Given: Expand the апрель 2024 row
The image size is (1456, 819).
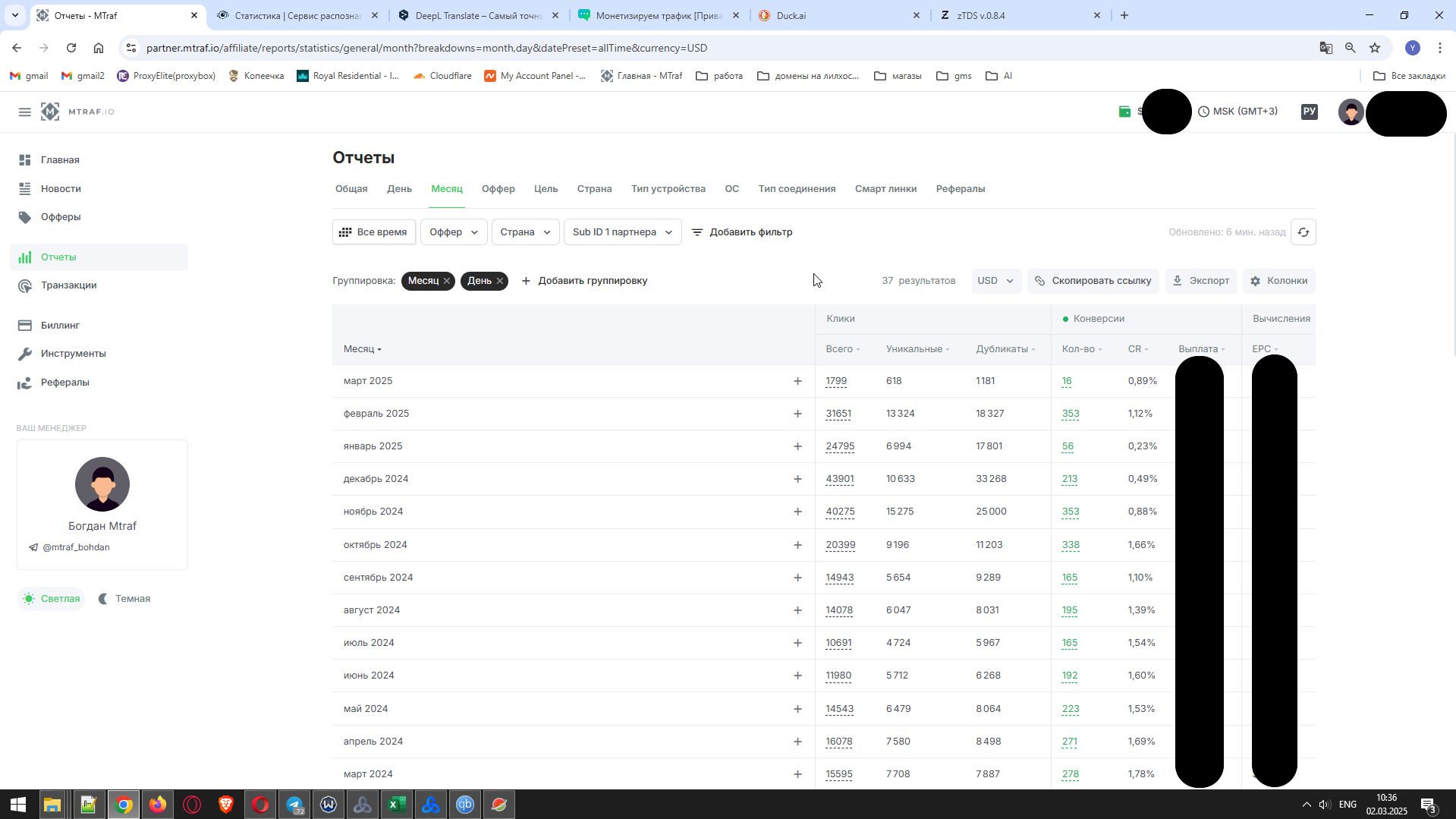Looking at the screenshot, I should coord(797,742).
